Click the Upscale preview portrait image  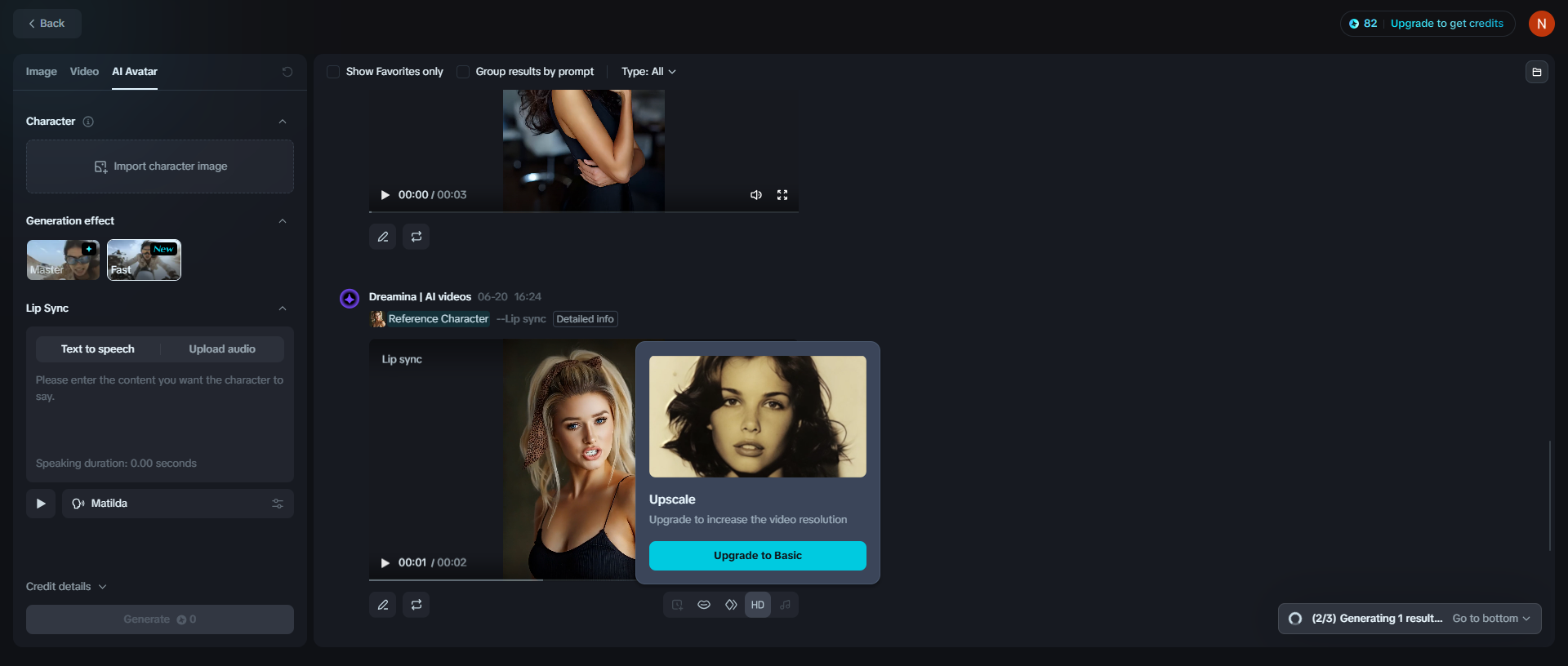pyautogui.click(x=758, y=416)
